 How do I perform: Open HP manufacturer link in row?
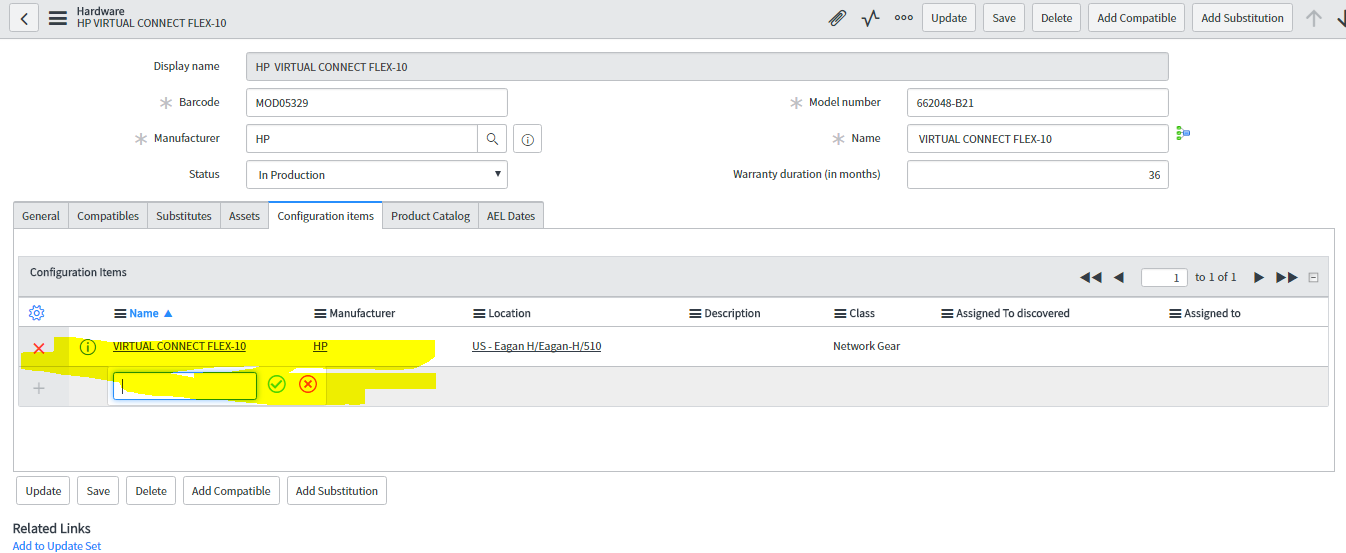point(320,346)
